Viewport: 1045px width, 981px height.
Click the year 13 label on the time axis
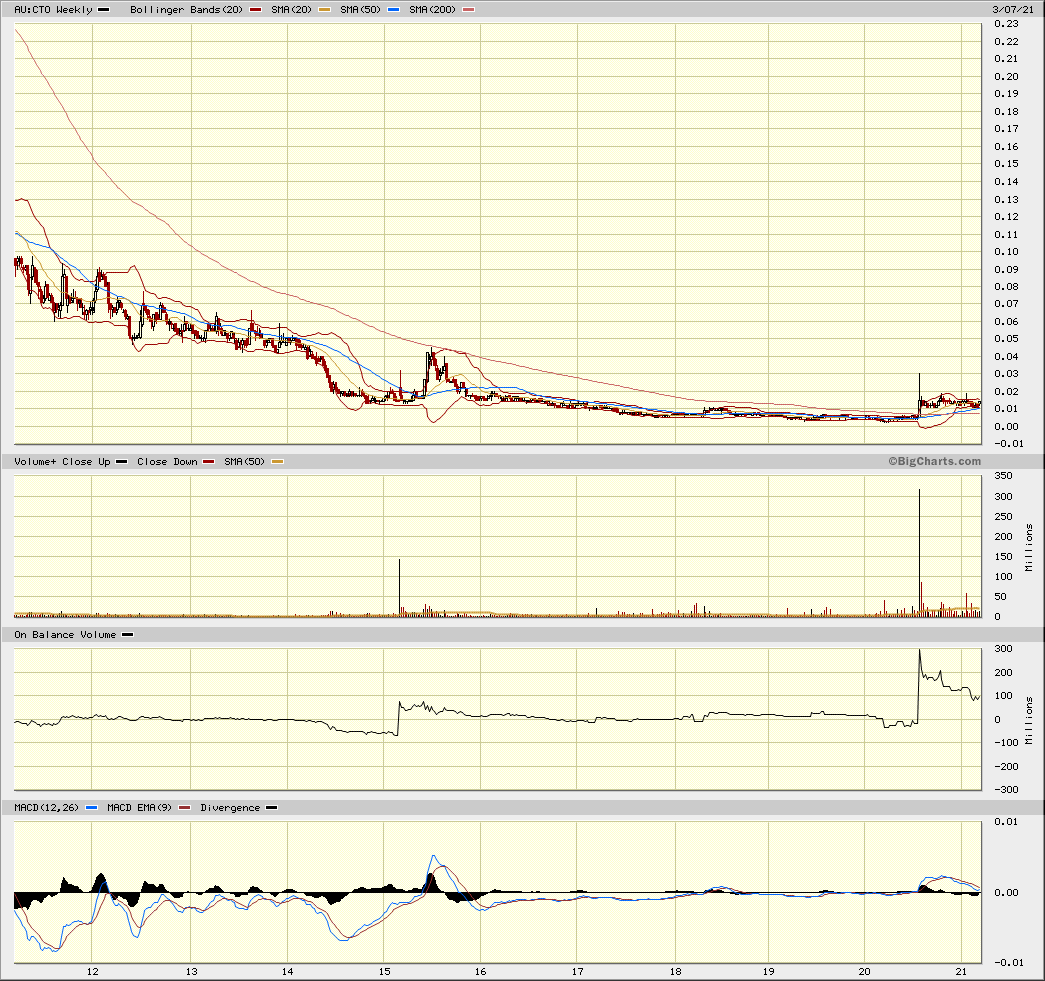coord(191,972)
